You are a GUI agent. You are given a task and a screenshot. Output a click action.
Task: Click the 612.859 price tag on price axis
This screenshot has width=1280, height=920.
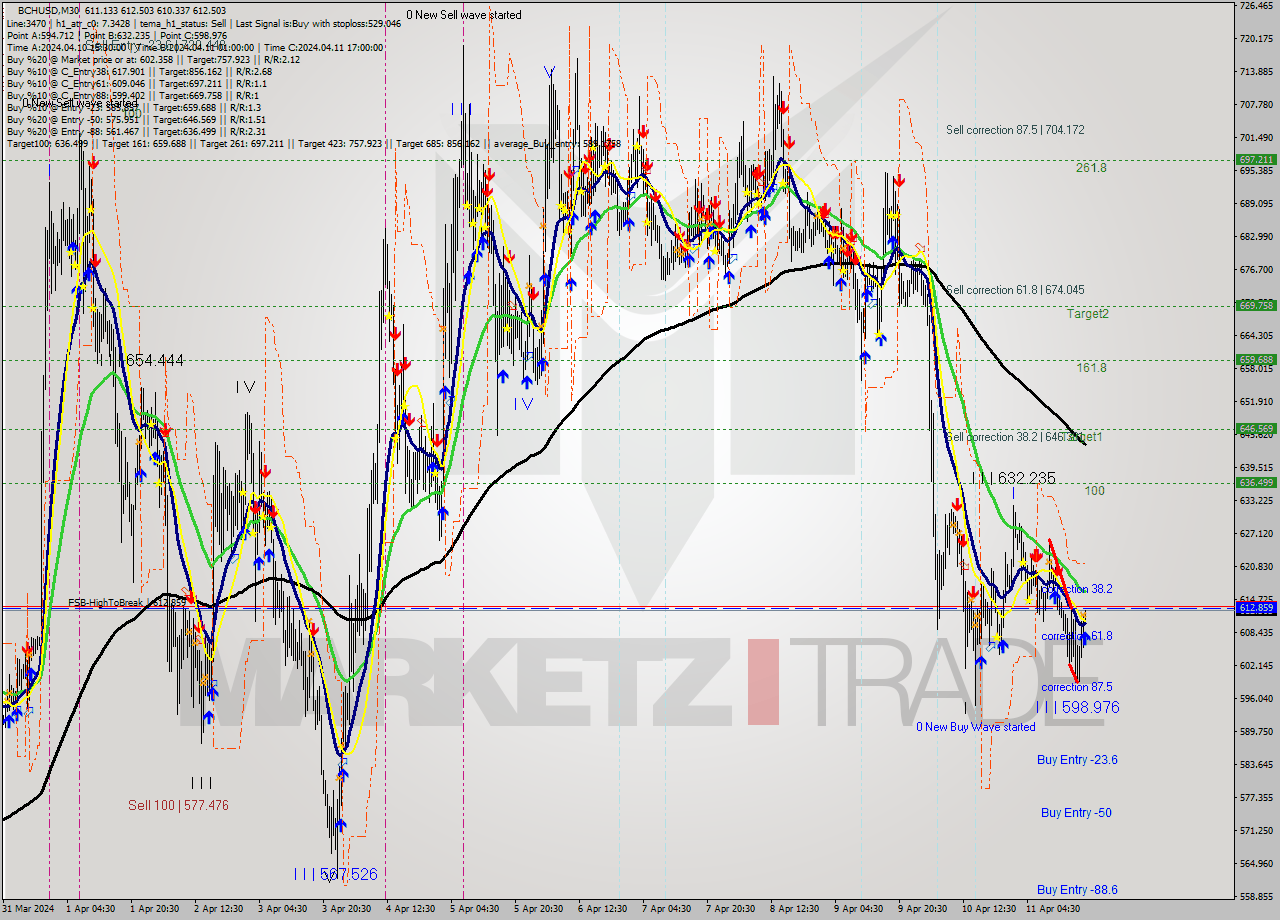(1256, 608)
